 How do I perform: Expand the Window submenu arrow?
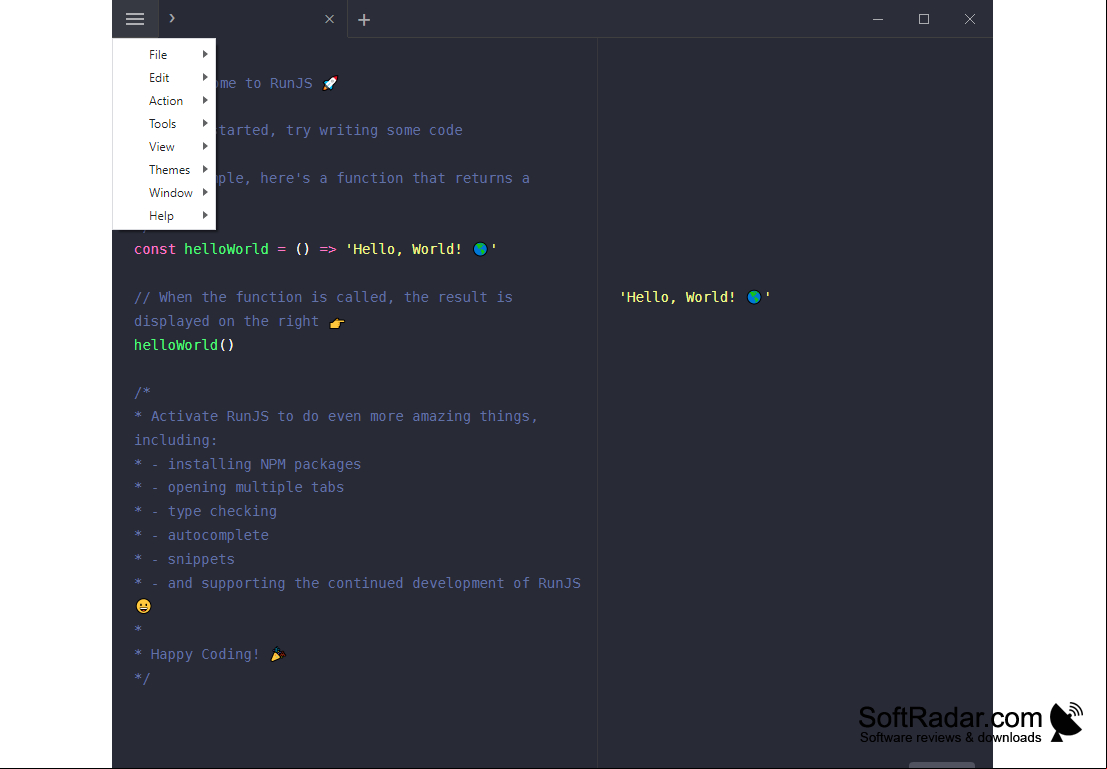coord(205,192)
